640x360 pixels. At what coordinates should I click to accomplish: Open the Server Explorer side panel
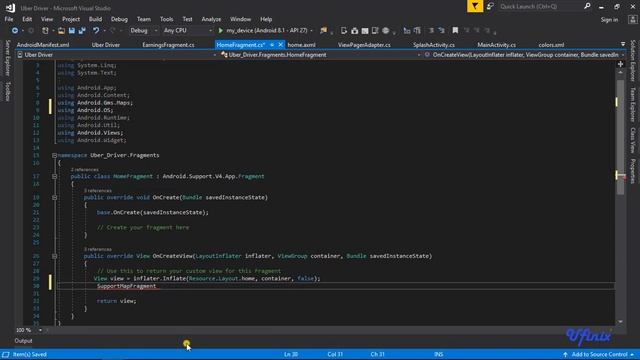(x=7, y=58)
